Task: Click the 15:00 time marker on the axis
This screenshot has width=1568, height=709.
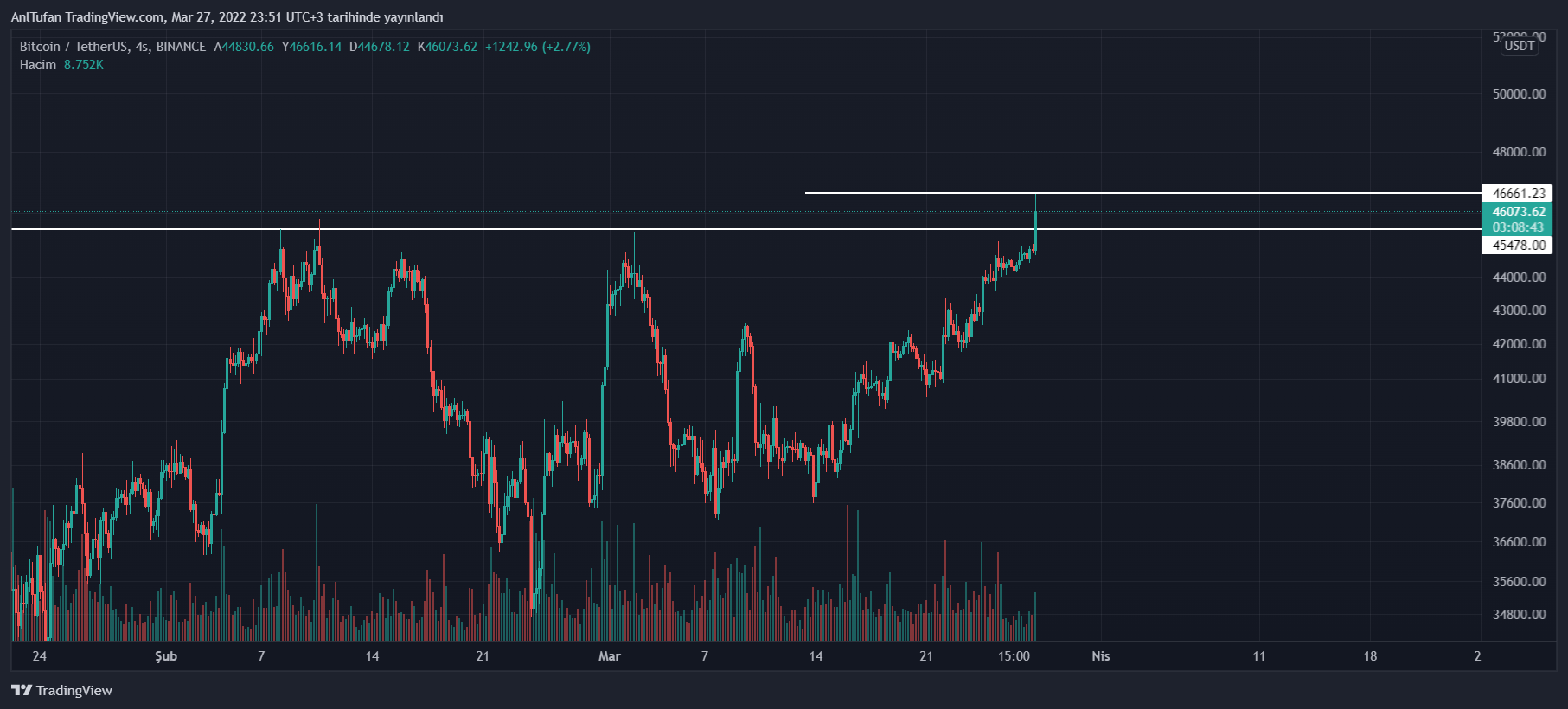Action: point(1014,656)
